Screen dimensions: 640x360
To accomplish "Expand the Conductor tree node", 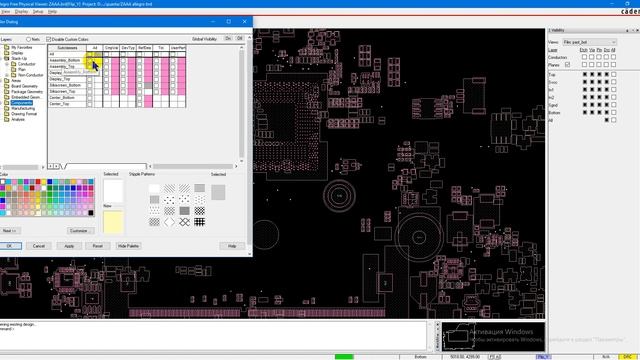I will pos(7,64).
